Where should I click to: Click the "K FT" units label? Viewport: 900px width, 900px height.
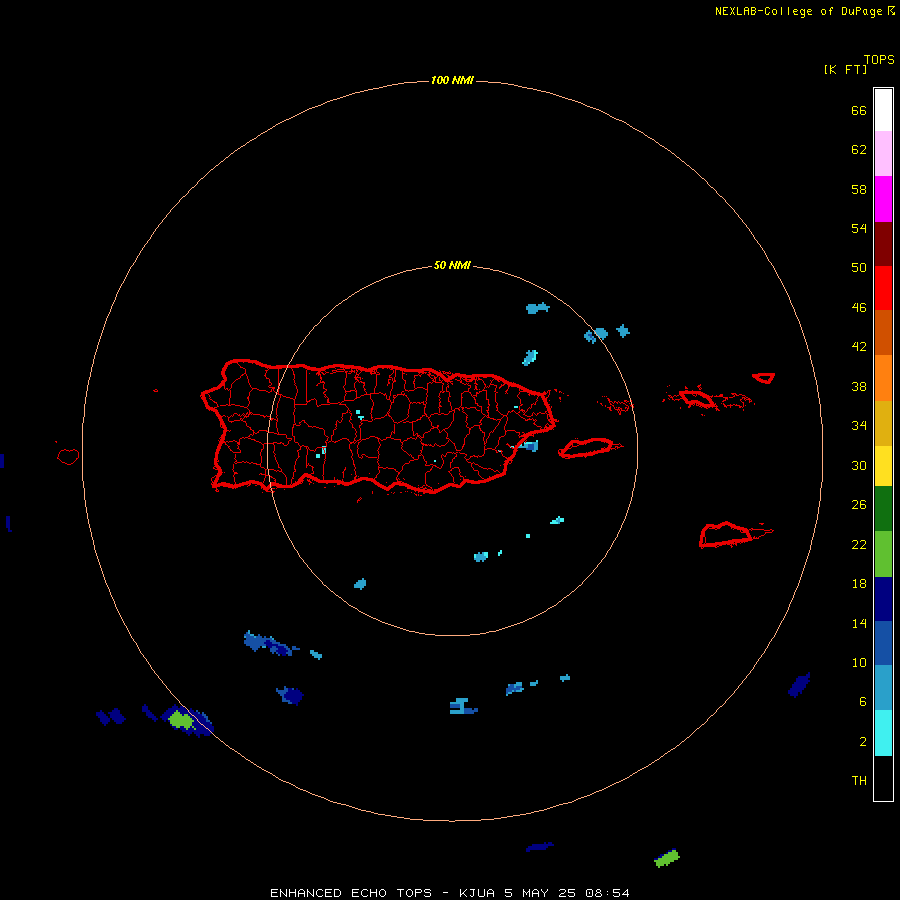coord(845,69)
